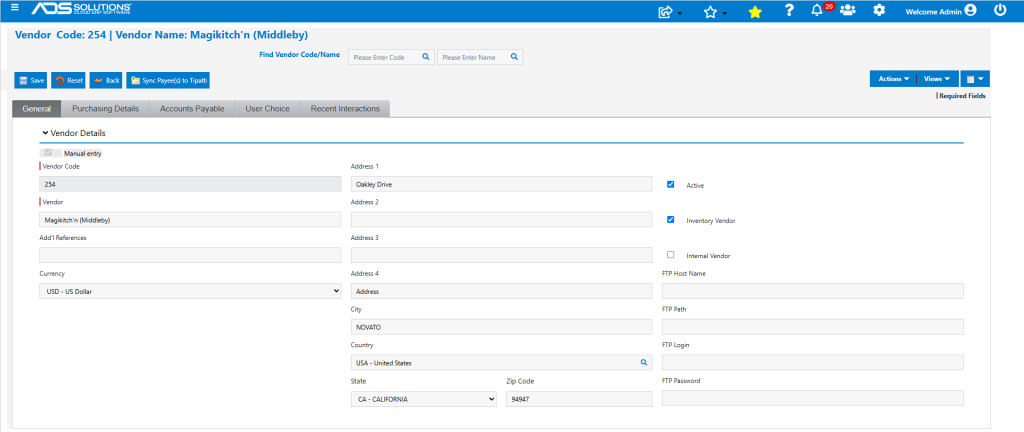The height and width of the screenshot is (432, 1024).
Task: Click the Zip Code field
Action: pos(579,399)
